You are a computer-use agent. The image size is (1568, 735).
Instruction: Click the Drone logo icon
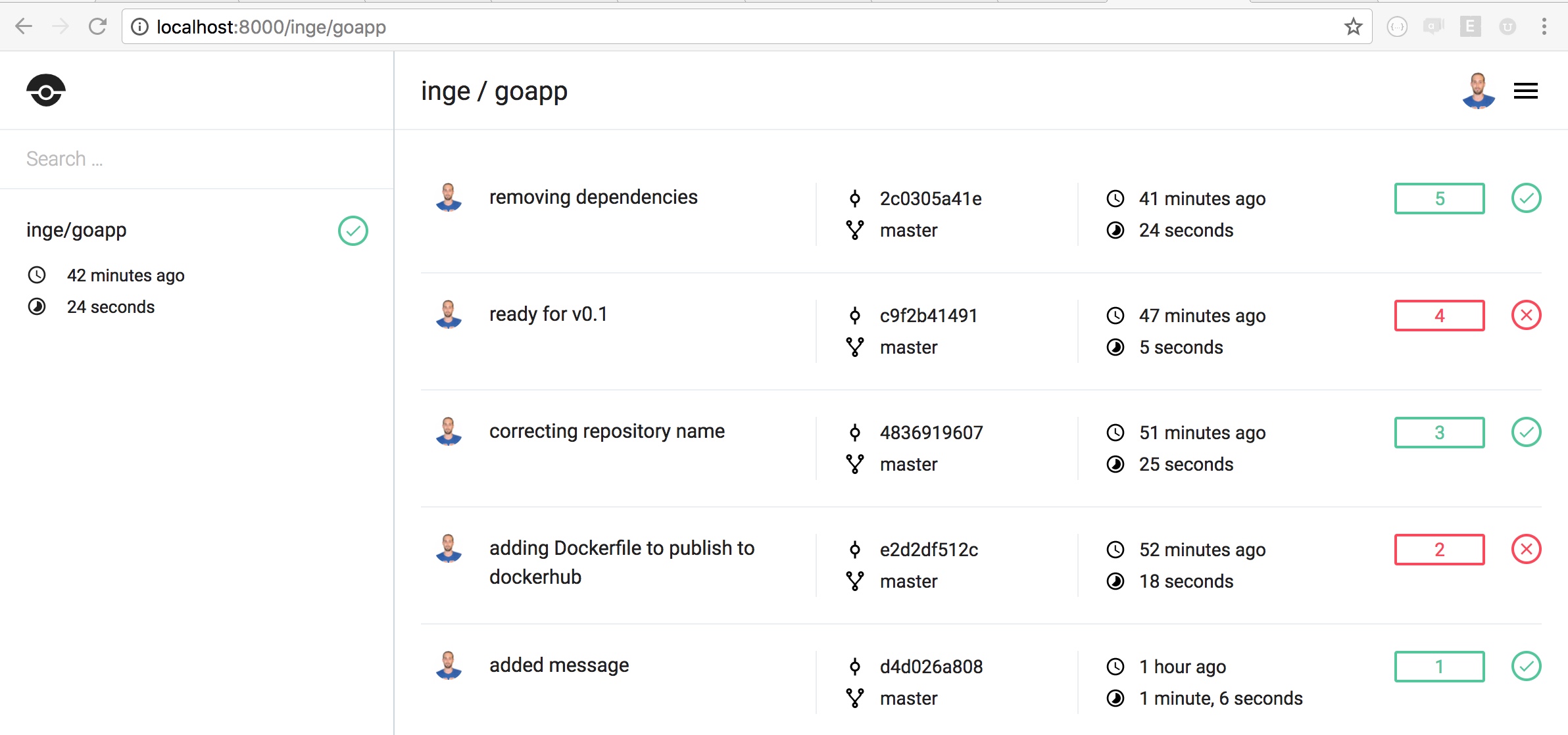46,91
